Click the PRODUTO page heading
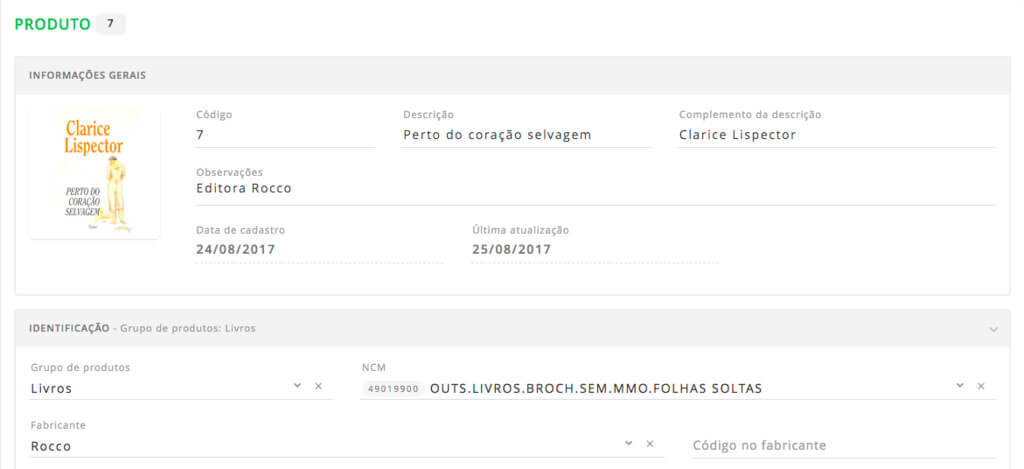Viewport: 1024px width, 469px height. point(52,24)
